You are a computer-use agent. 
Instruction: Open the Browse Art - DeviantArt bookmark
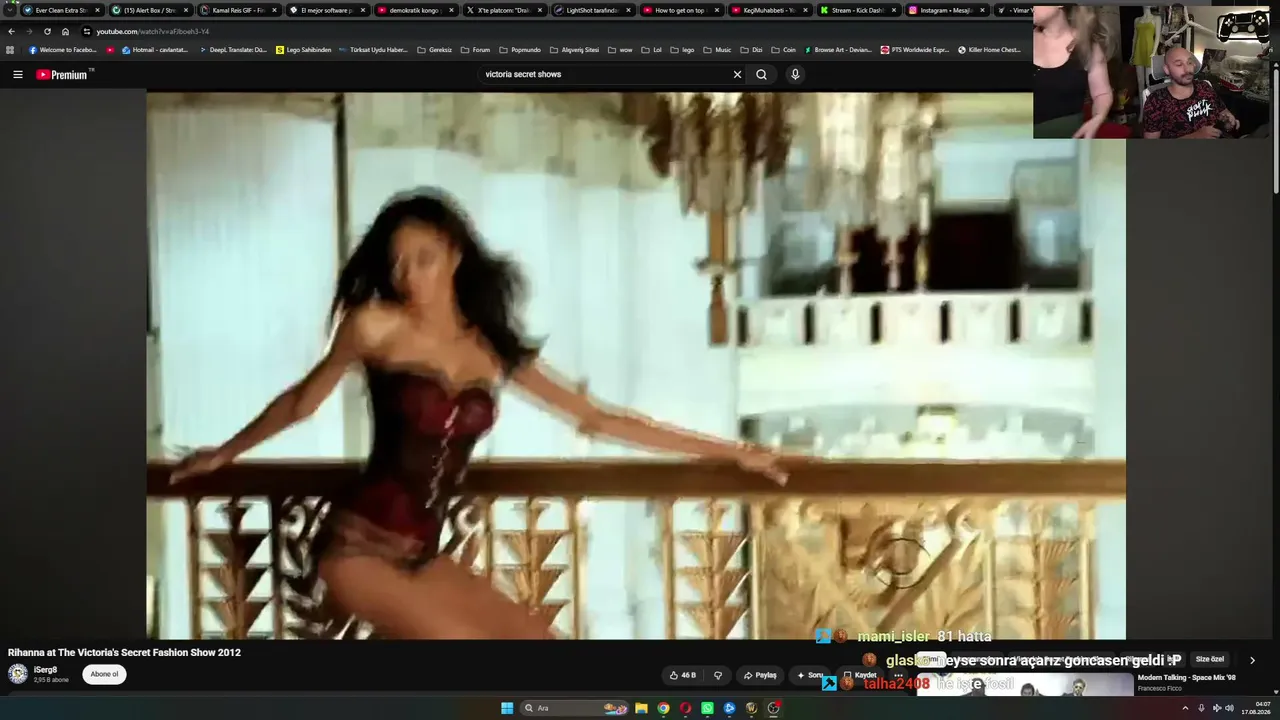(x=838, y=49)
